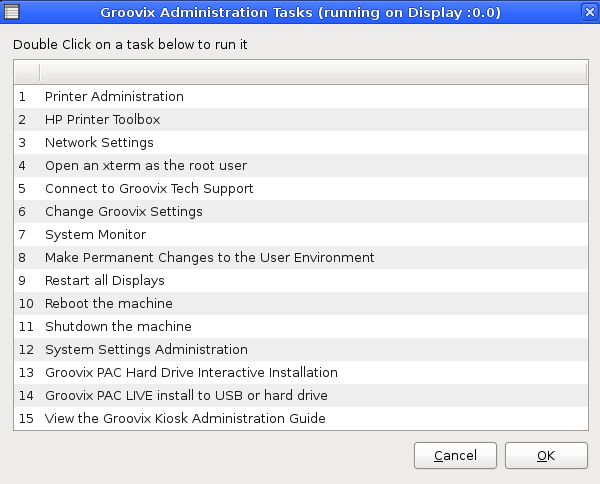Highlight the System Monitor task
The width and height of the screenshot is (600, 484).
point(95,235)
